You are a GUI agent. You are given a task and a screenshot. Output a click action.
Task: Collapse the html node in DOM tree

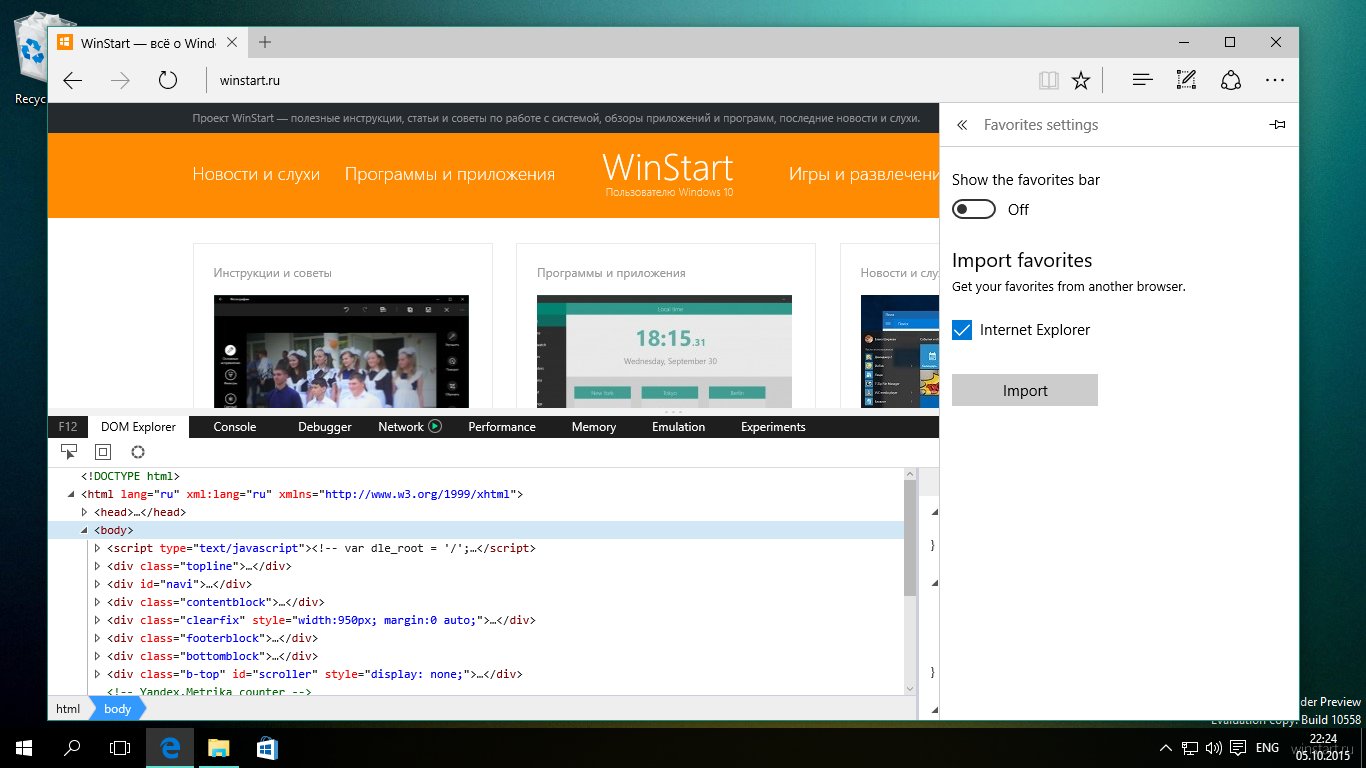(72, 494)
